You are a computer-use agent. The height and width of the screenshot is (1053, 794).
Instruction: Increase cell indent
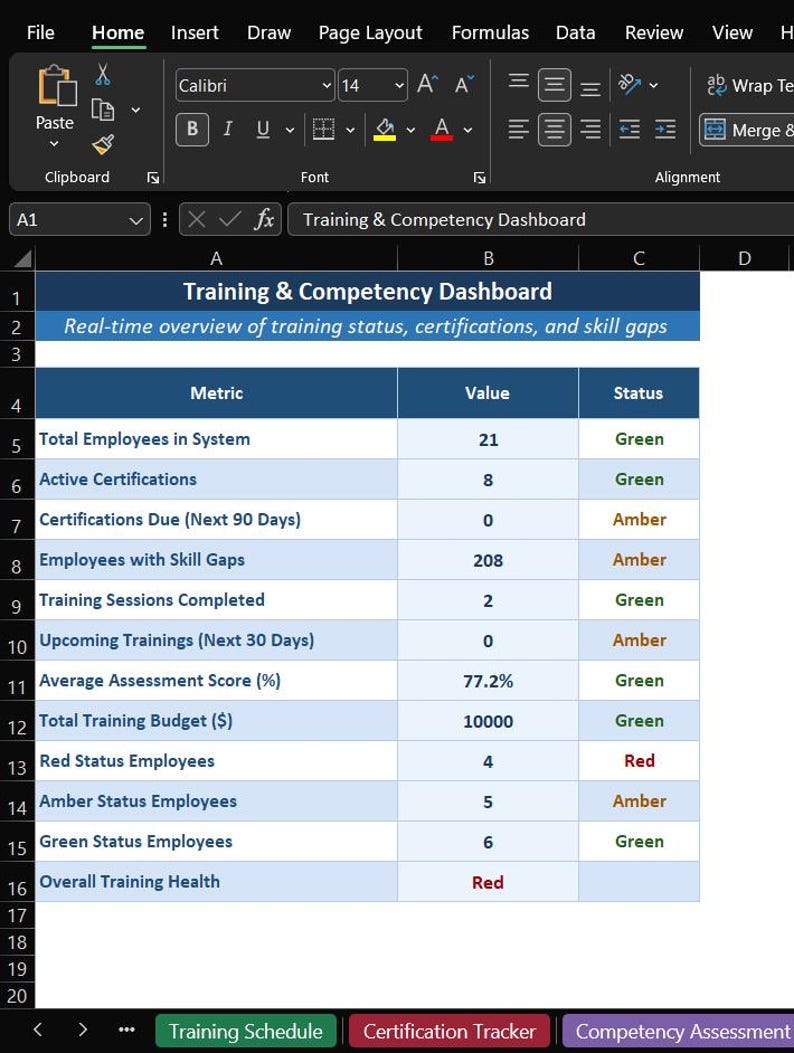(x=665, y=129)
